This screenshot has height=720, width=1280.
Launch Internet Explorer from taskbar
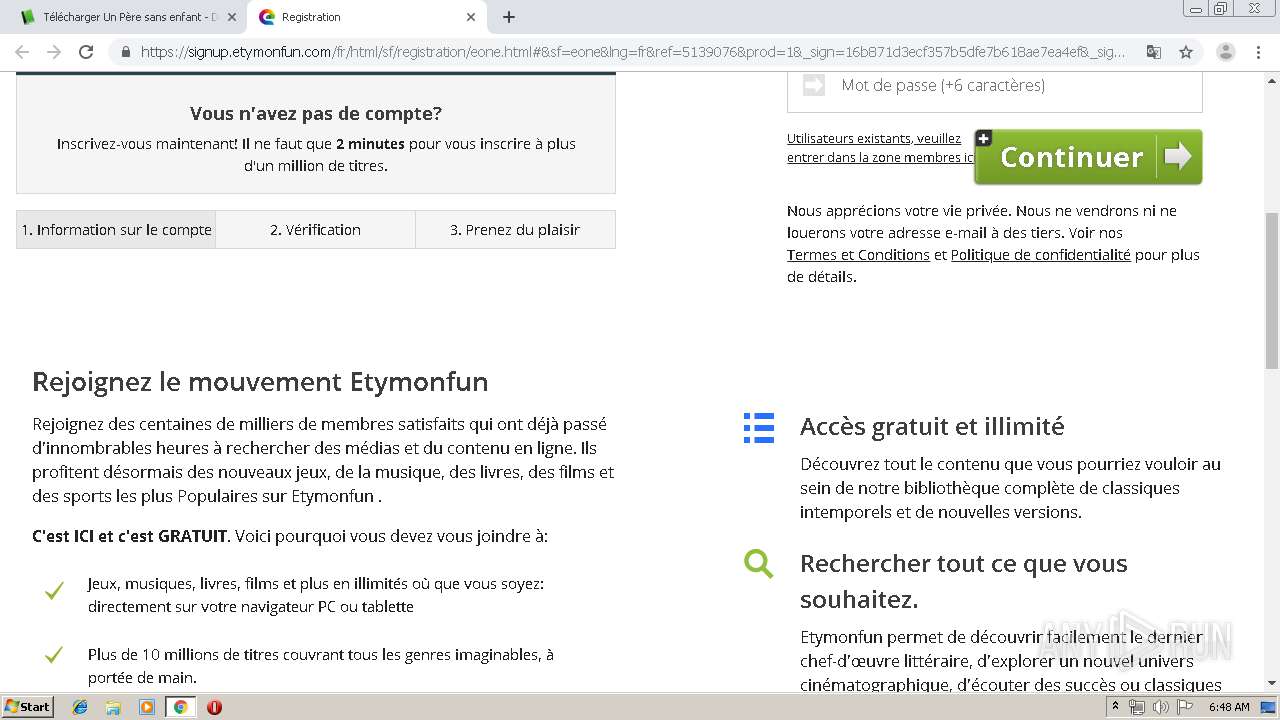80,707
